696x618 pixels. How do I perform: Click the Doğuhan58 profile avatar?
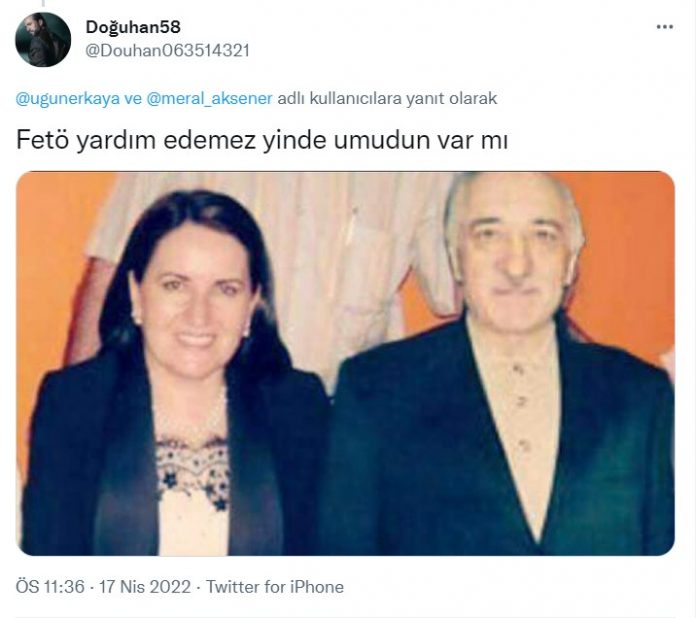[x=43, y=40]
